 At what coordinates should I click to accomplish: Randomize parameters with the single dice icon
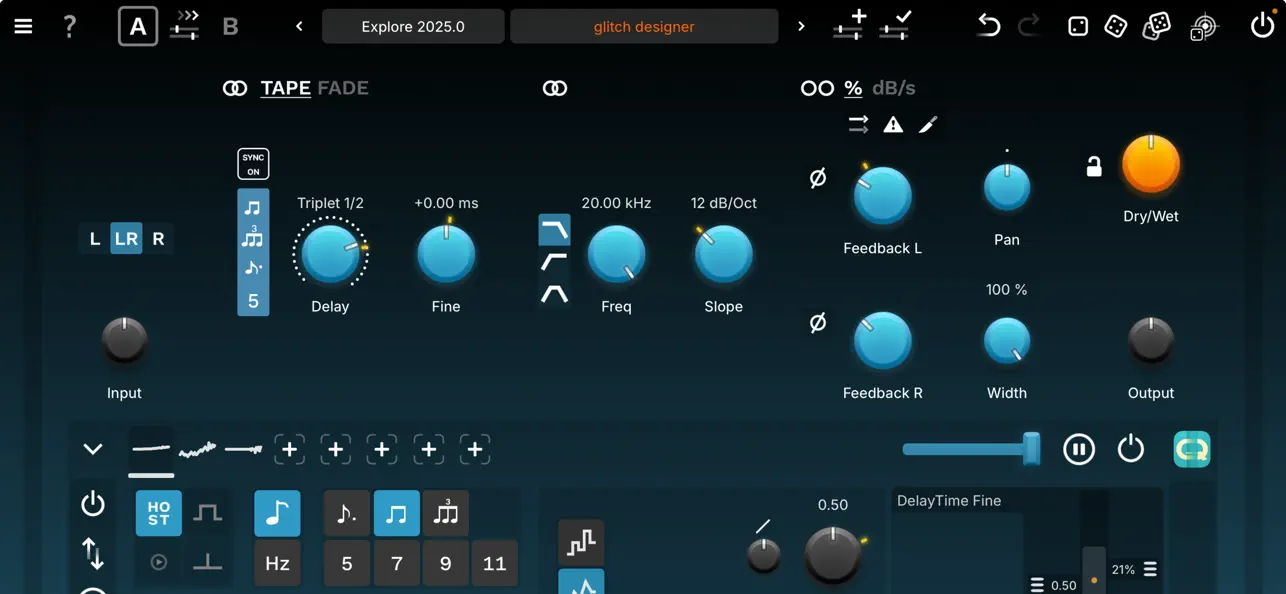(x=1117, y=26)
